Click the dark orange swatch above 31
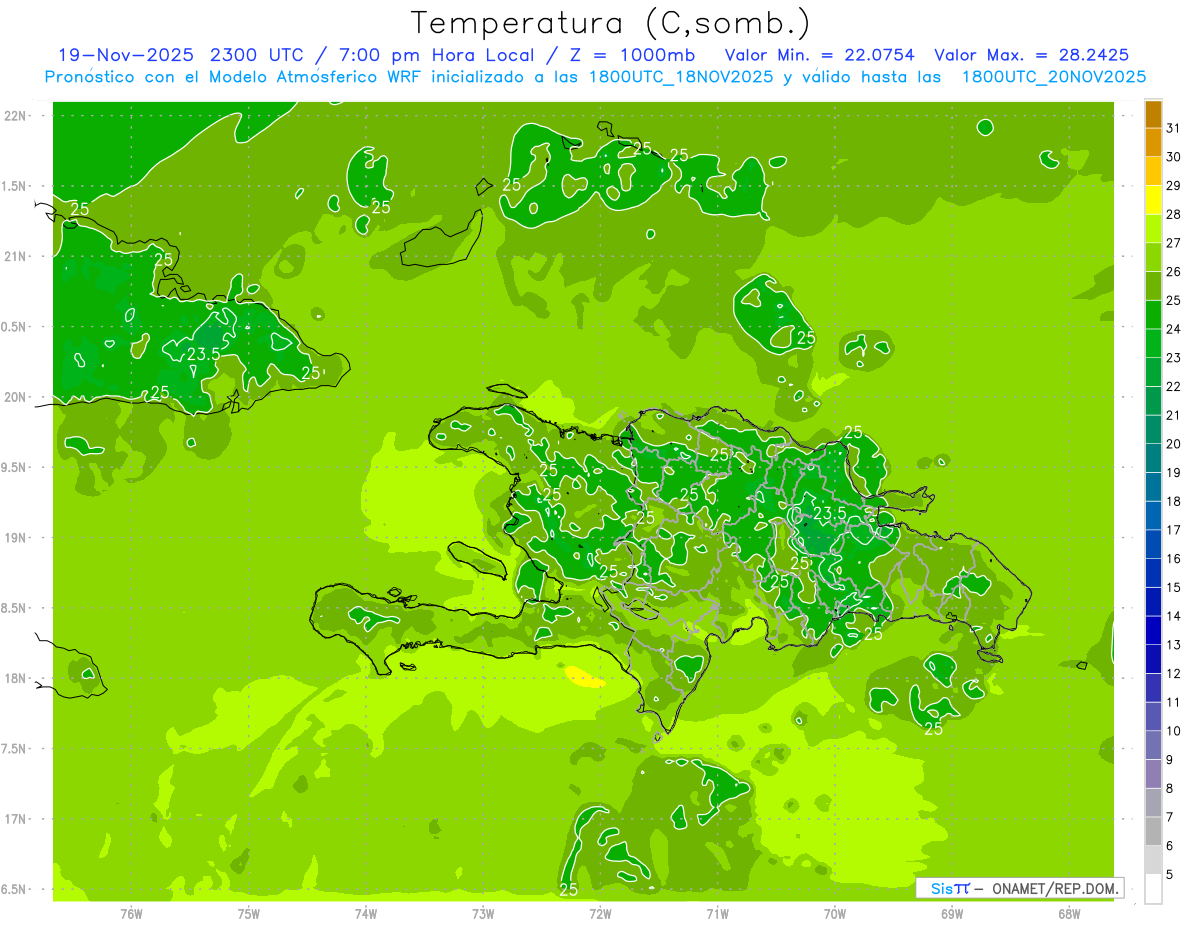Viewport: 1200px width, 927px height. click(x=1153, y=115)
